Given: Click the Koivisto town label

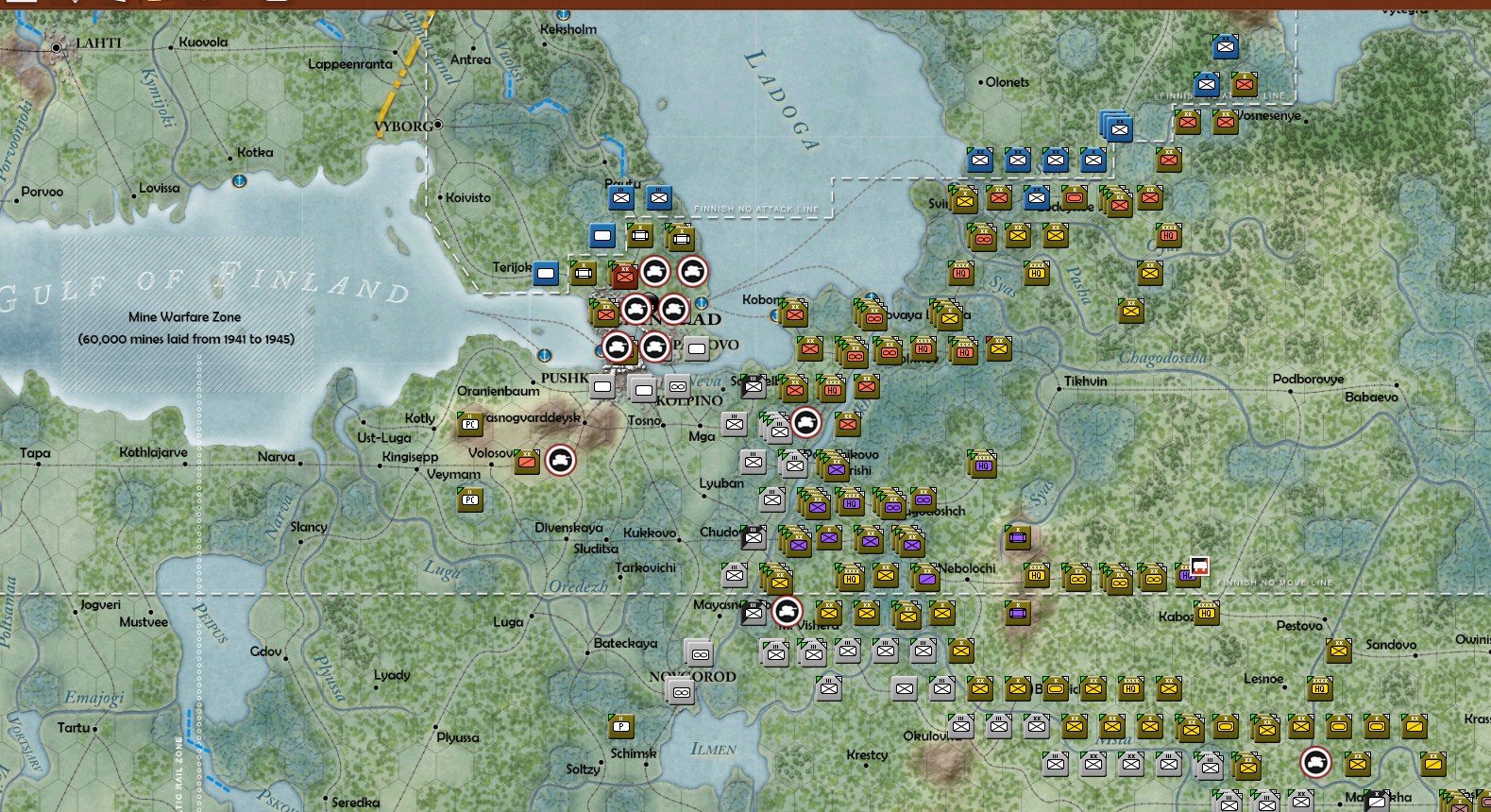Looking at the screenshot, I should click(x=468, y=197).
